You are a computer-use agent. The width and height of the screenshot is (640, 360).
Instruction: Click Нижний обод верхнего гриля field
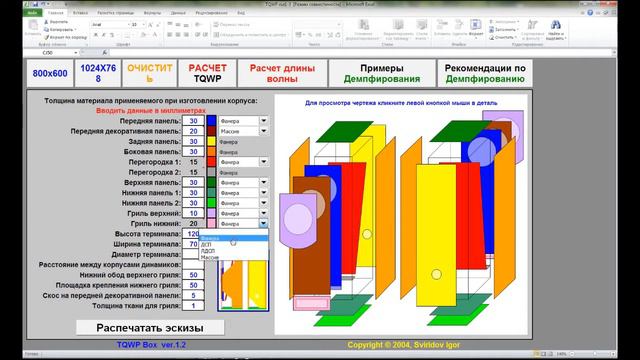[x=193, y=275]
